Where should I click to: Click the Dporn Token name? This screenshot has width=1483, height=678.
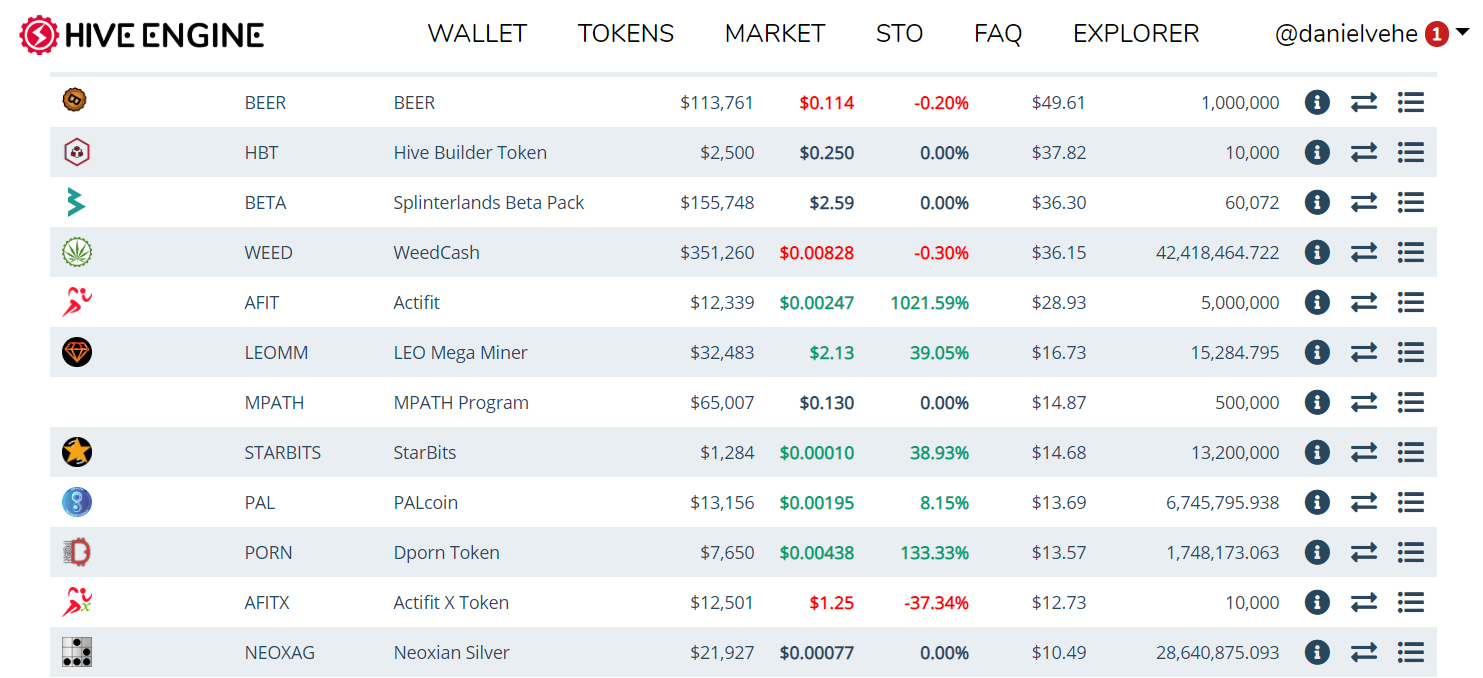tap(446, 552)
